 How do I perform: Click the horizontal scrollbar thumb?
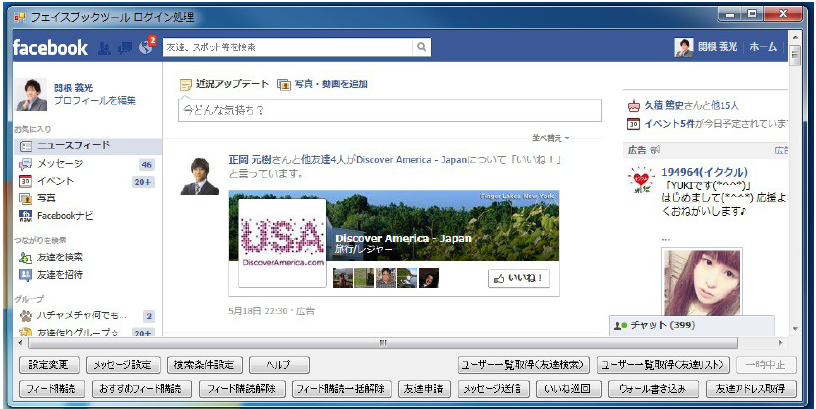[383, 343]
